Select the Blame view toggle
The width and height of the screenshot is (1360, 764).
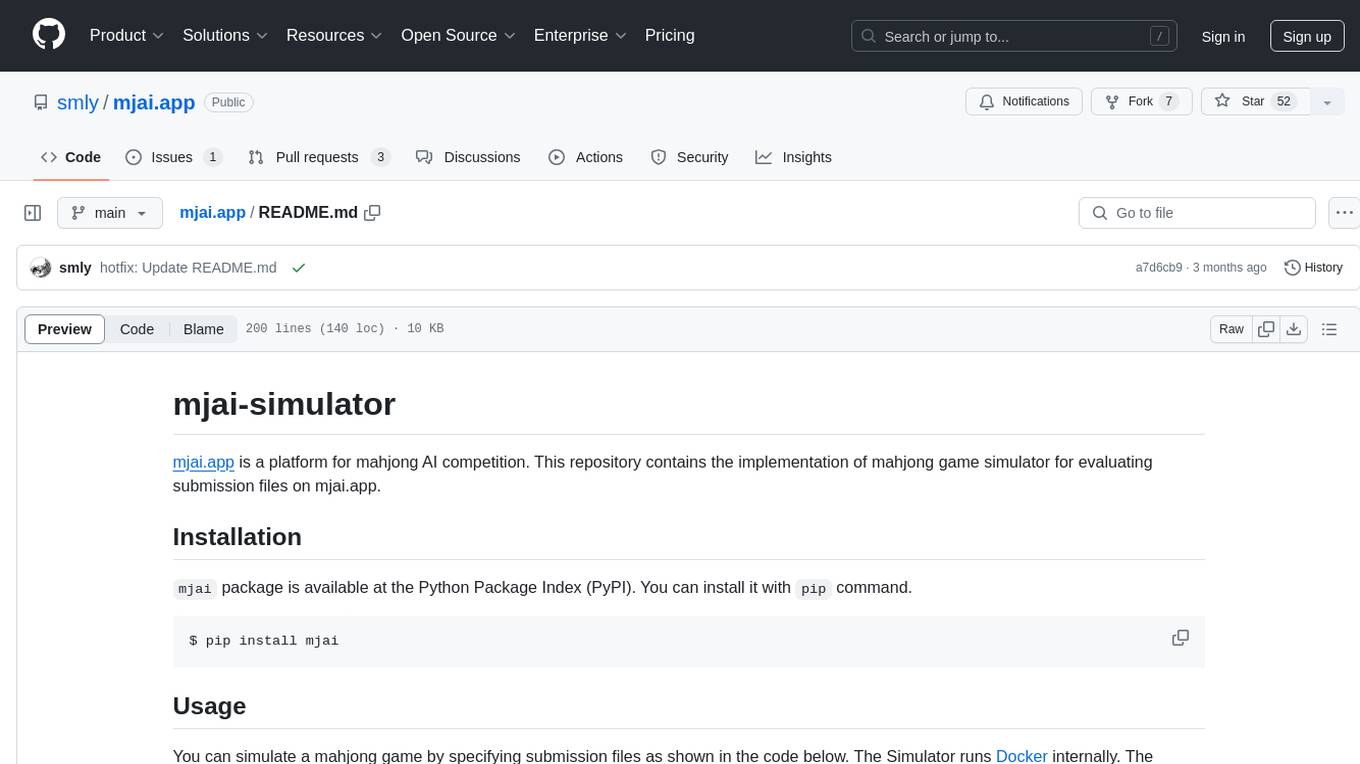203,329
